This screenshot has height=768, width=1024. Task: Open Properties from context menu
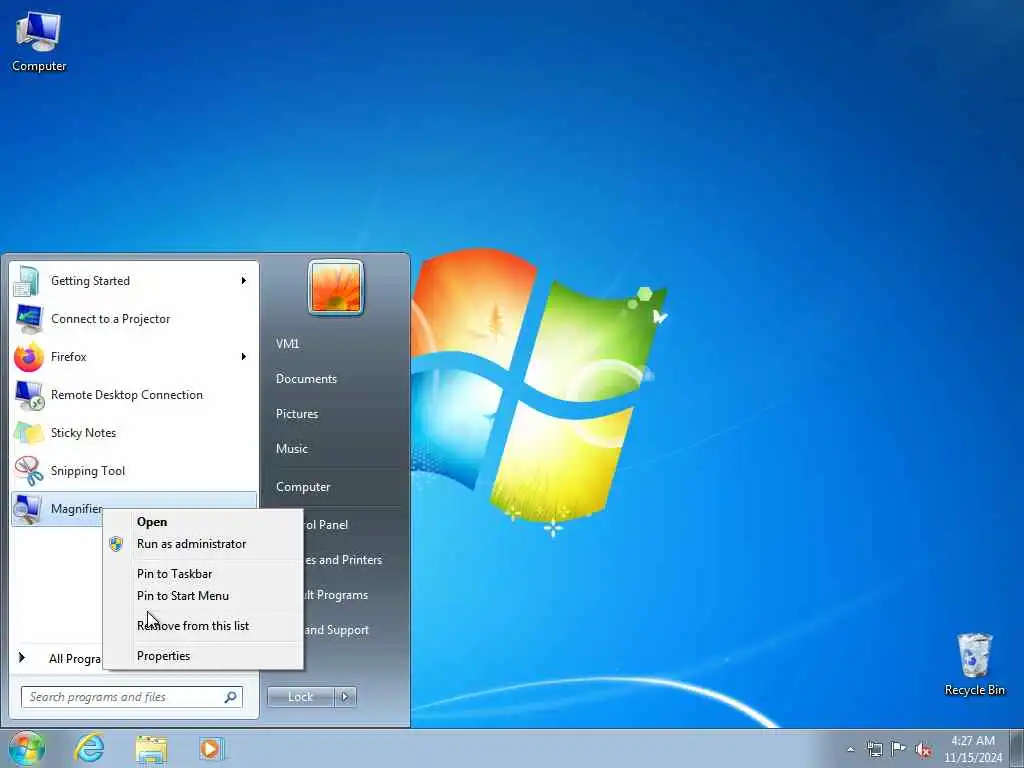(163, 656)
